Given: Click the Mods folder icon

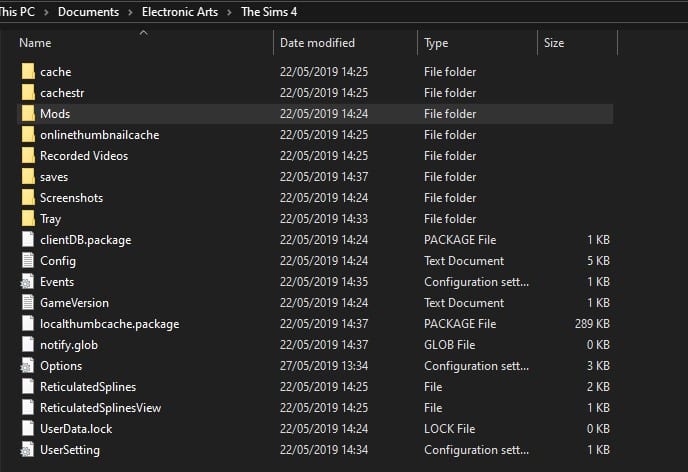Looking at the screenshot, I should [27, 114].
